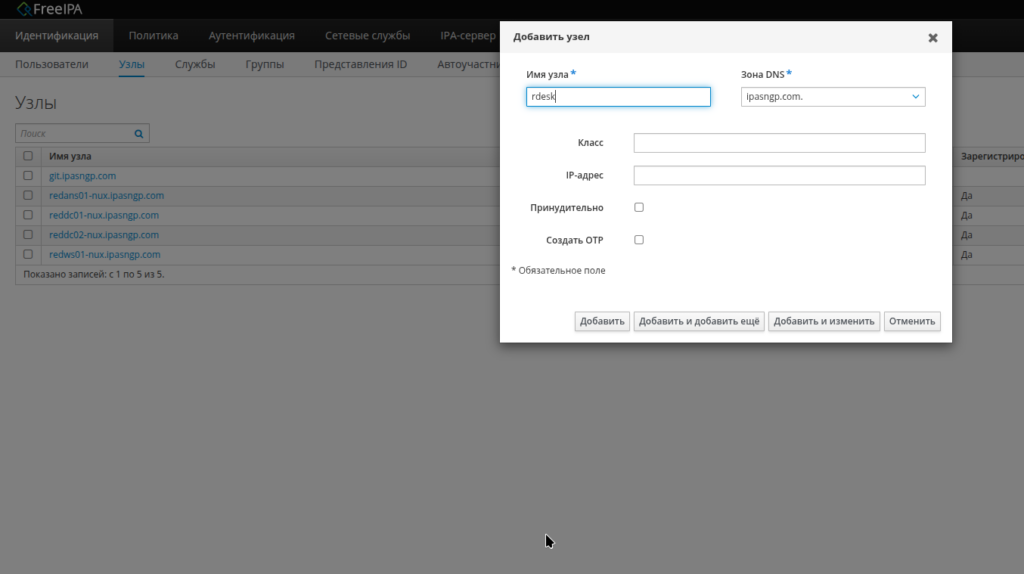Toggle the Создать OTP checkbox

639,240
